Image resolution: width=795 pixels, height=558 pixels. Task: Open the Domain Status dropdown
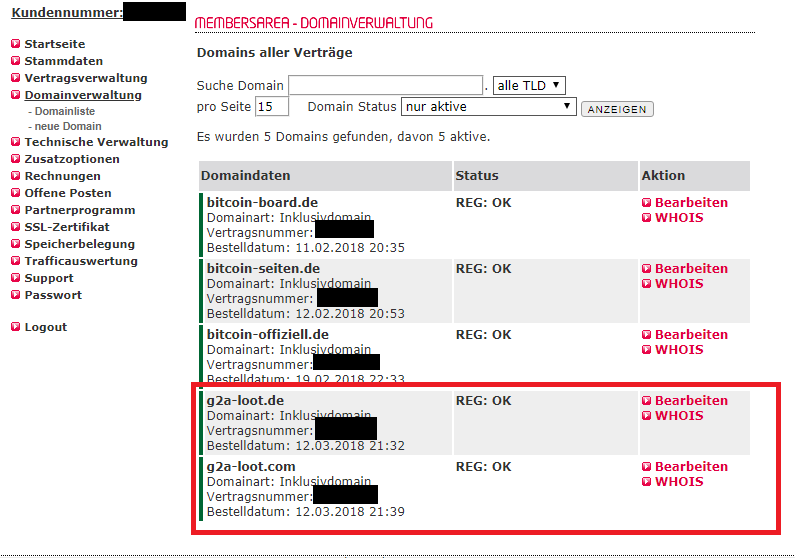click(488, 107)
